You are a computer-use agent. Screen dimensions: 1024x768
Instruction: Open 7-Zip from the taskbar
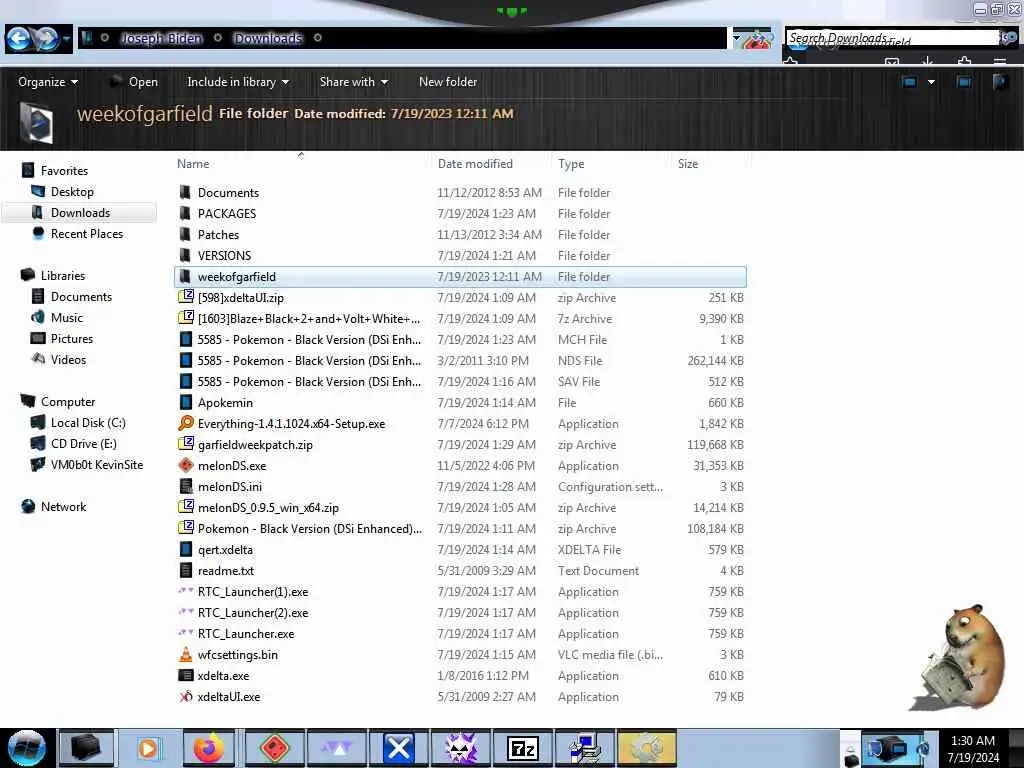(x=523, y=748)
